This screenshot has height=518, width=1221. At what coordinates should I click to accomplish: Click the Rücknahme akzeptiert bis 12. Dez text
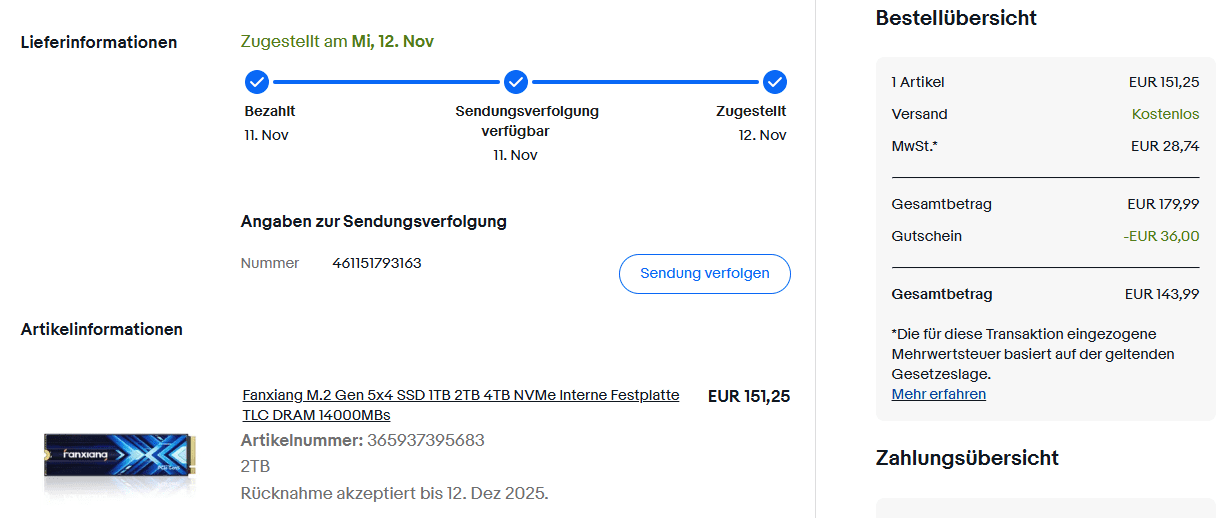(394, 493)
